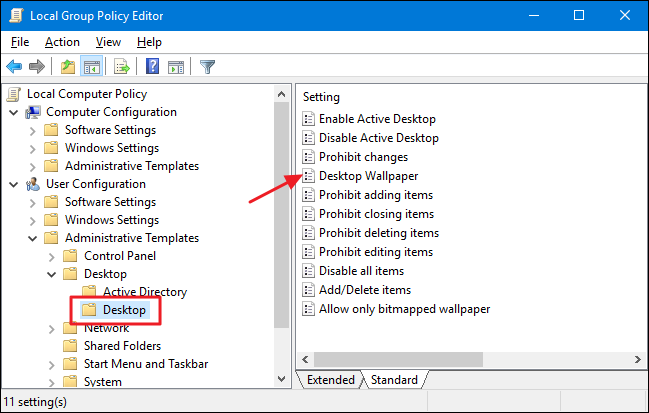Click the Filter funnel icon
Screen dimensions: 649x413
[x=207, y=67]
